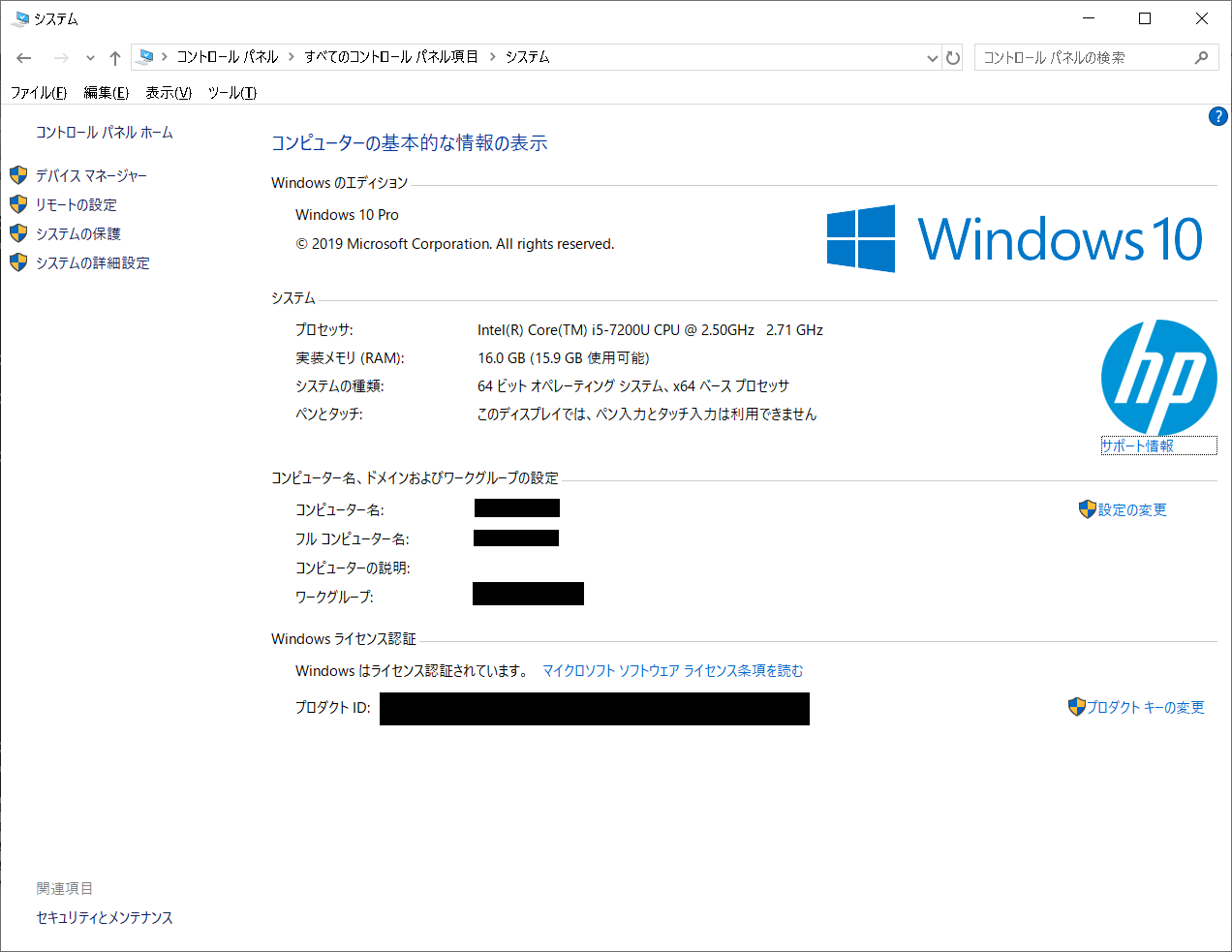
Task: Select the 16.0 GB RAM value
Action: tap(564, 358)
